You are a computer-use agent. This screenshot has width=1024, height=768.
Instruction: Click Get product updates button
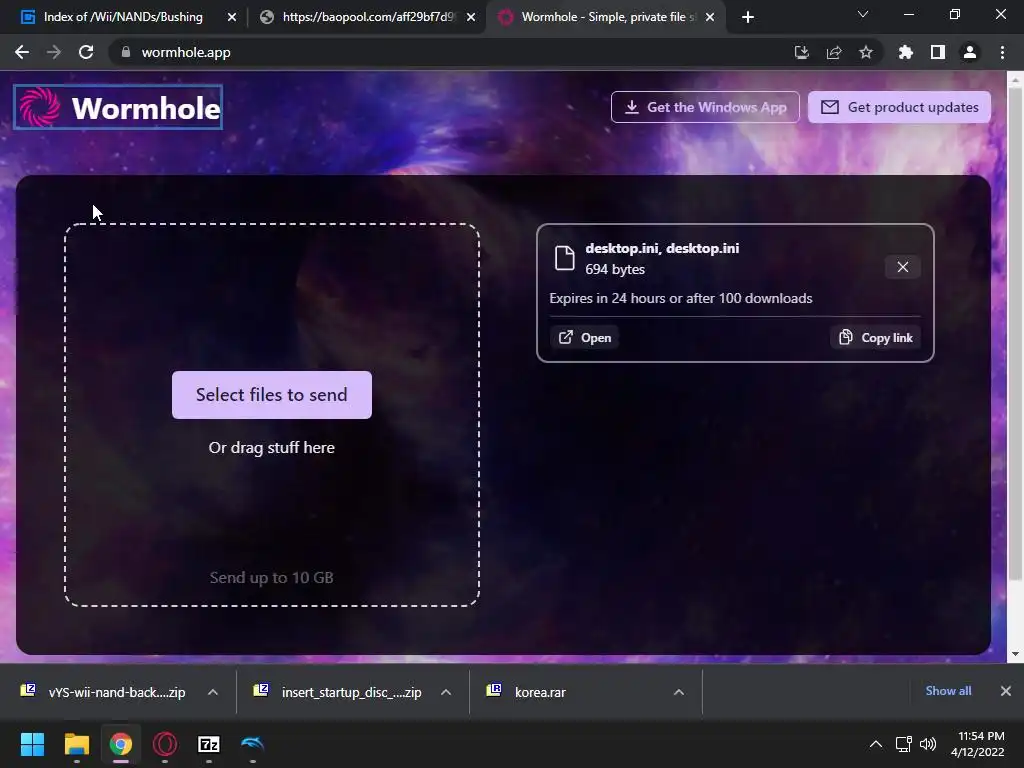pyautogui.click(x=899, y=107)
